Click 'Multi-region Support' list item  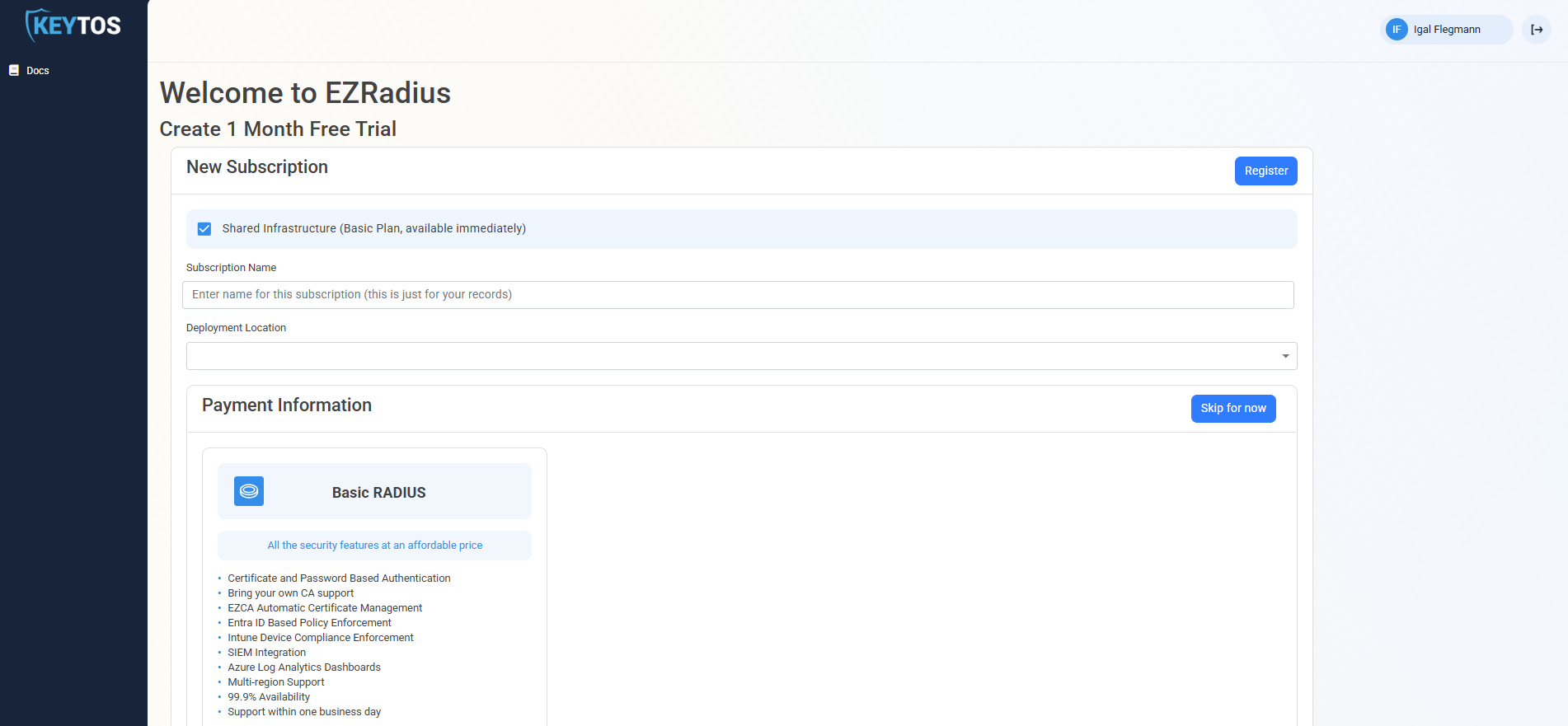(x=276, y=682)
